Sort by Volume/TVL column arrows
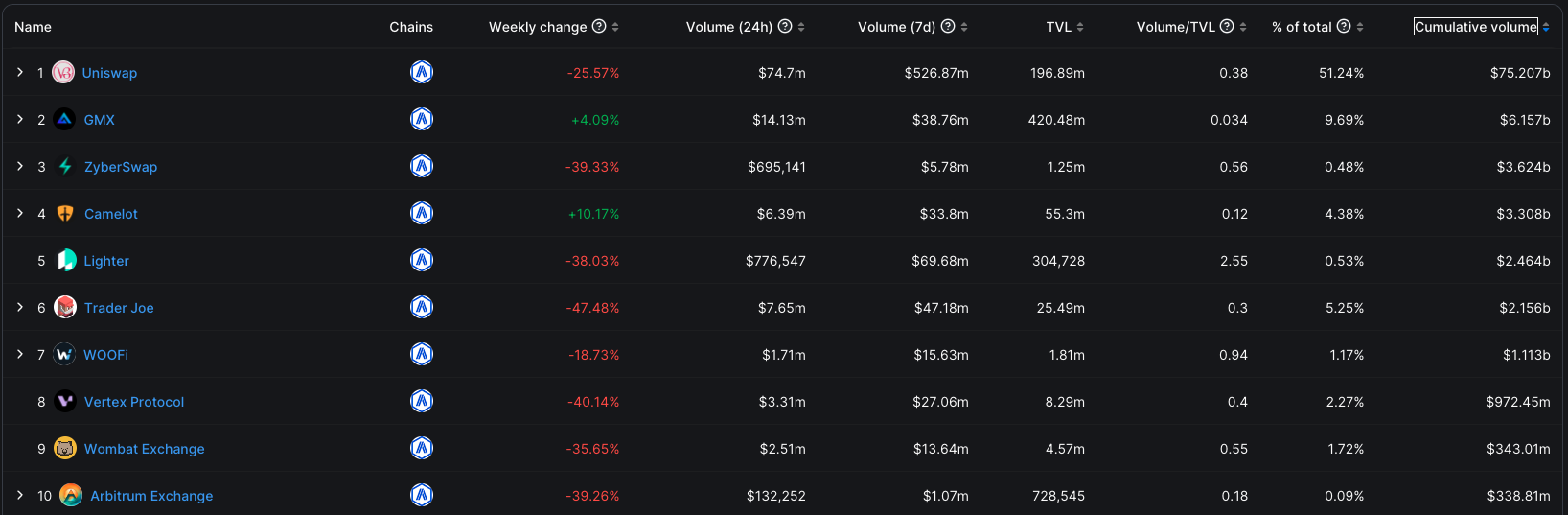Viewport: 1568px width, 515px height. 1243,27
